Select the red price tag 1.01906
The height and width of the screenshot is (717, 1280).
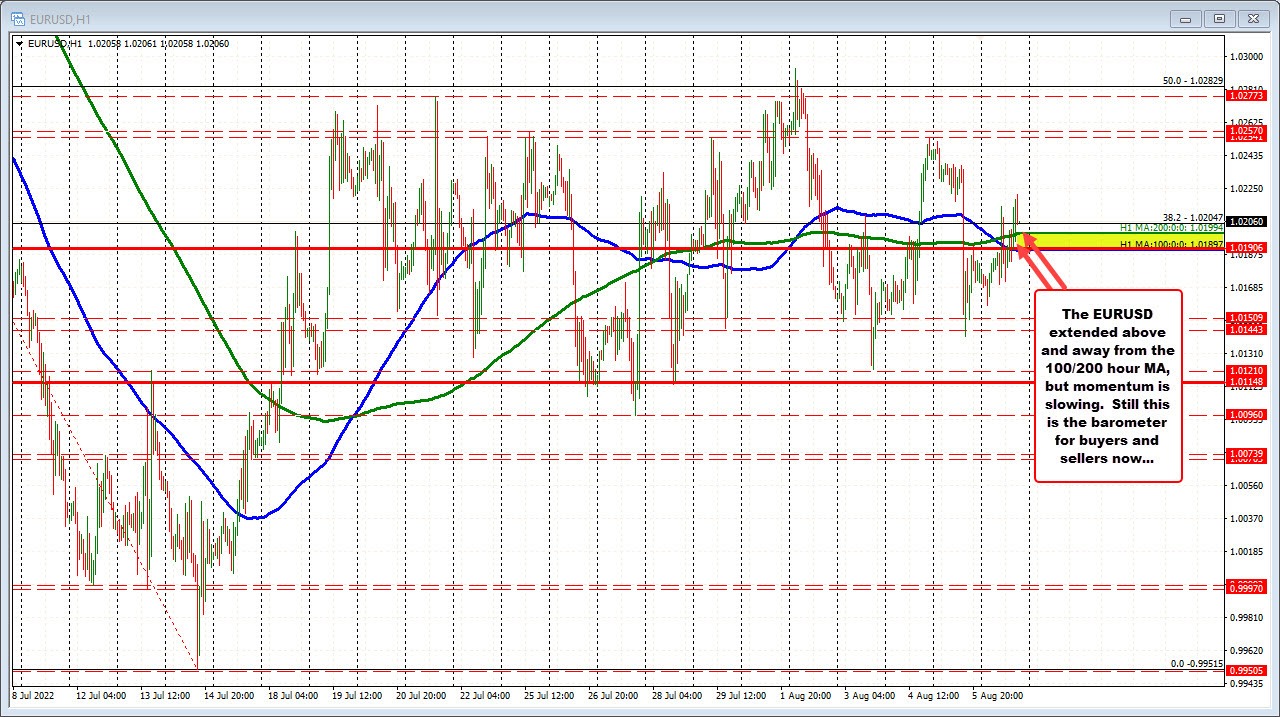click(1246, 248)
